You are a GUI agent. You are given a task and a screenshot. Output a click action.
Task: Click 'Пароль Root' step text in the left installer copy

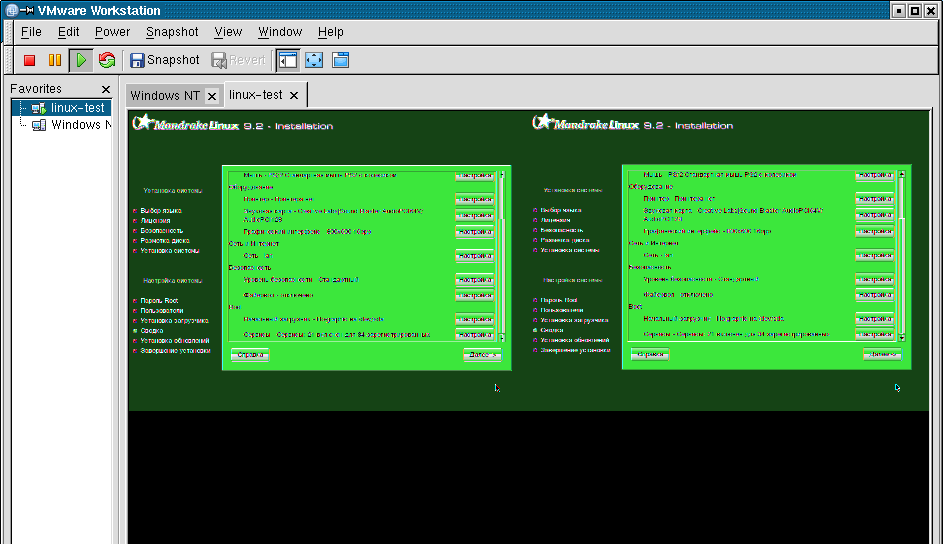[159, 301]
